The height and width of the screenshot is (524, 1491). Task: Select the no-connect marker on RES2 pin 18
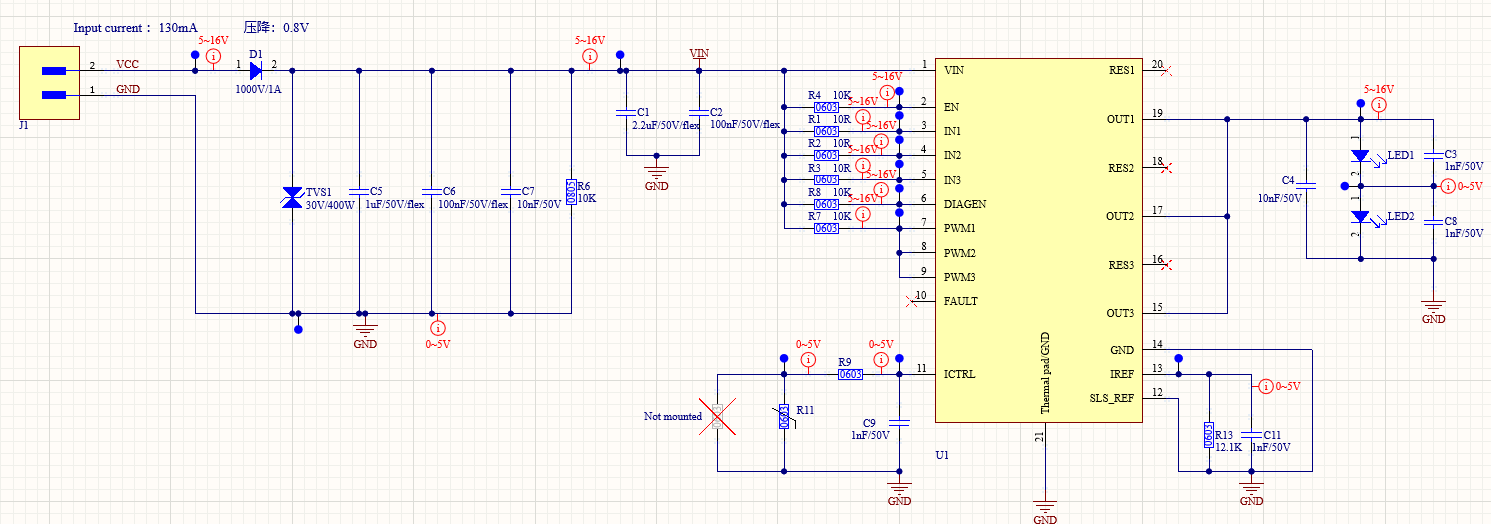[x=1169, y=168]
